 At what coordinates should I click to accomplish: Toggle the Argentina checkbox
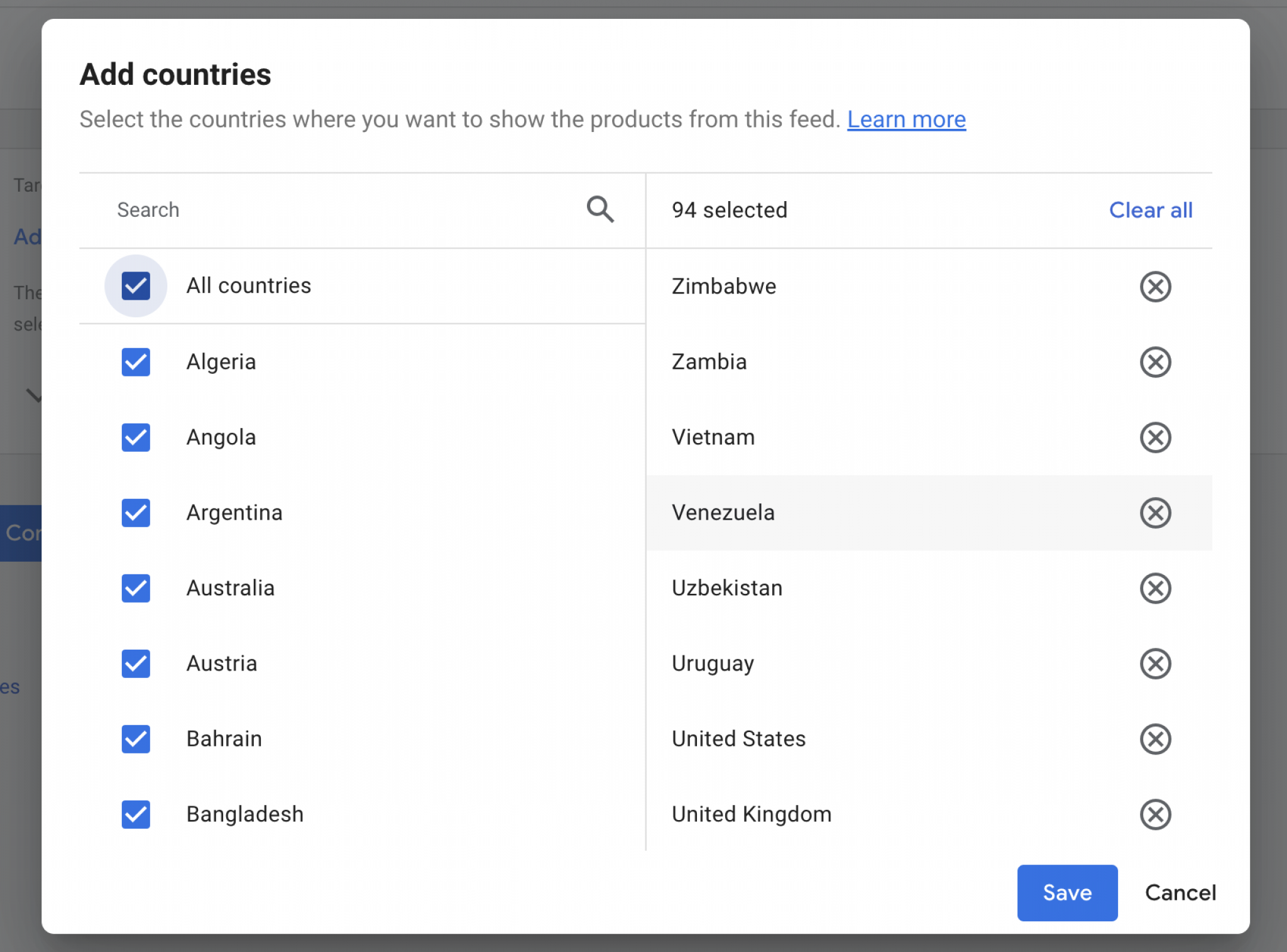click(136, 513)
